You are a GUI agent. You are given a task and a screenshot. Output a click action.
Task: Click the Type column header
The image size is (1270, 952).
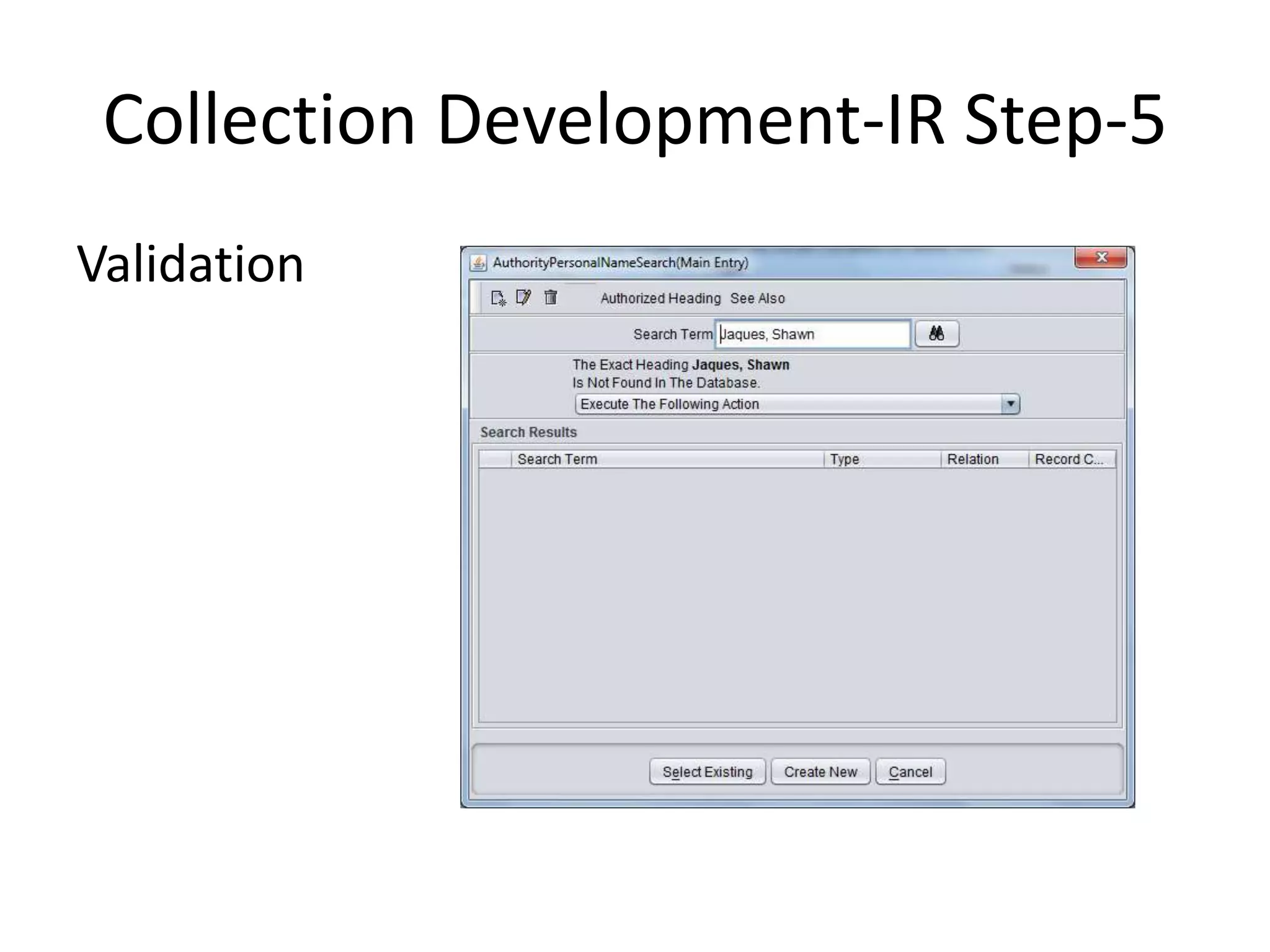point(882,459)
